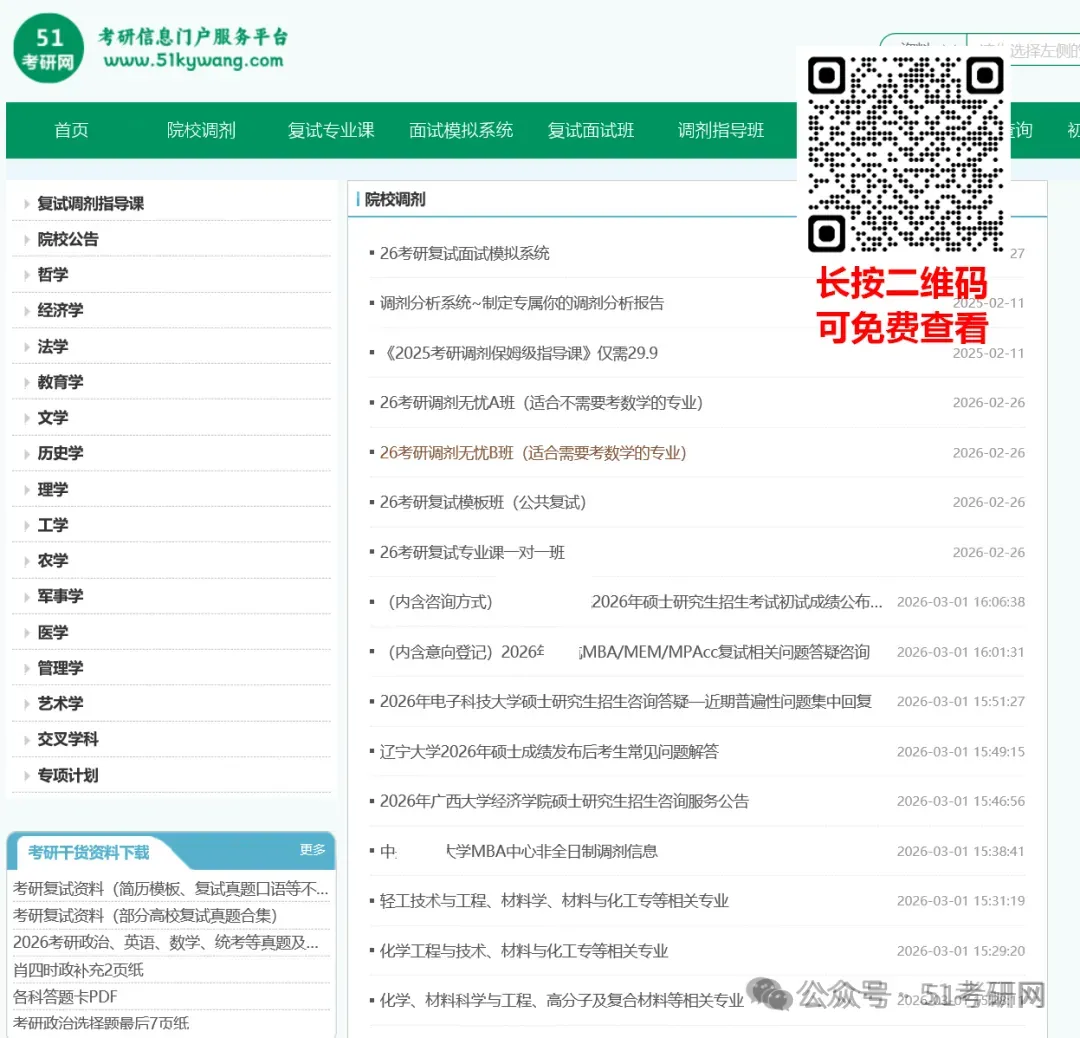
Task: Expand the 经济学 category arrow
Action: tap(27, 311)
